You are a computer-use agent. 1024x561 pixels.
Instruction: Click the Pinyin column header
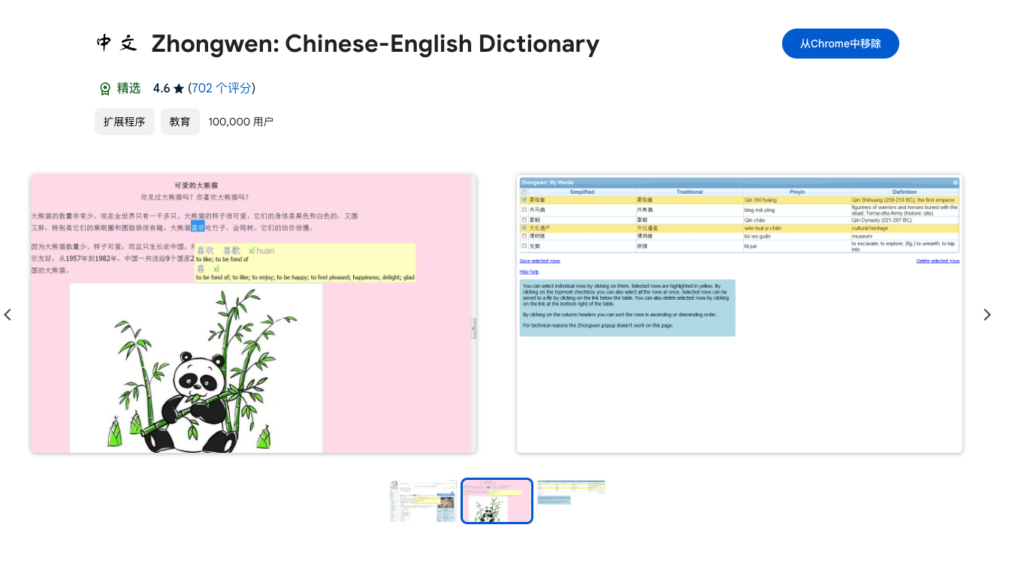coord(796,191)
